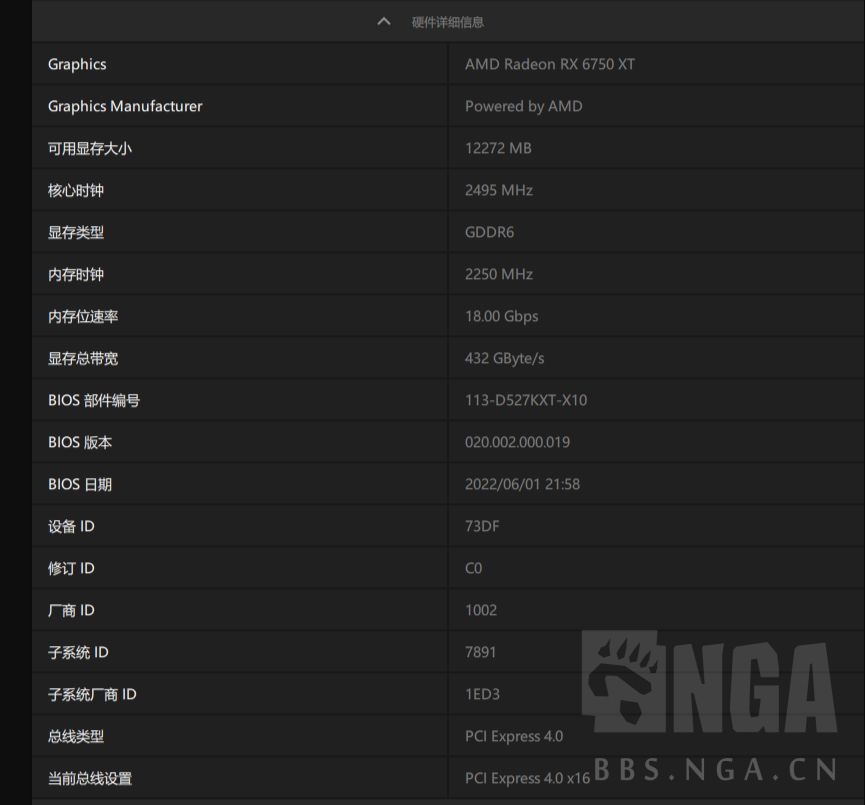
Task: Collapse the 硬件详细信息 section chevron
Action: [383, 21]
